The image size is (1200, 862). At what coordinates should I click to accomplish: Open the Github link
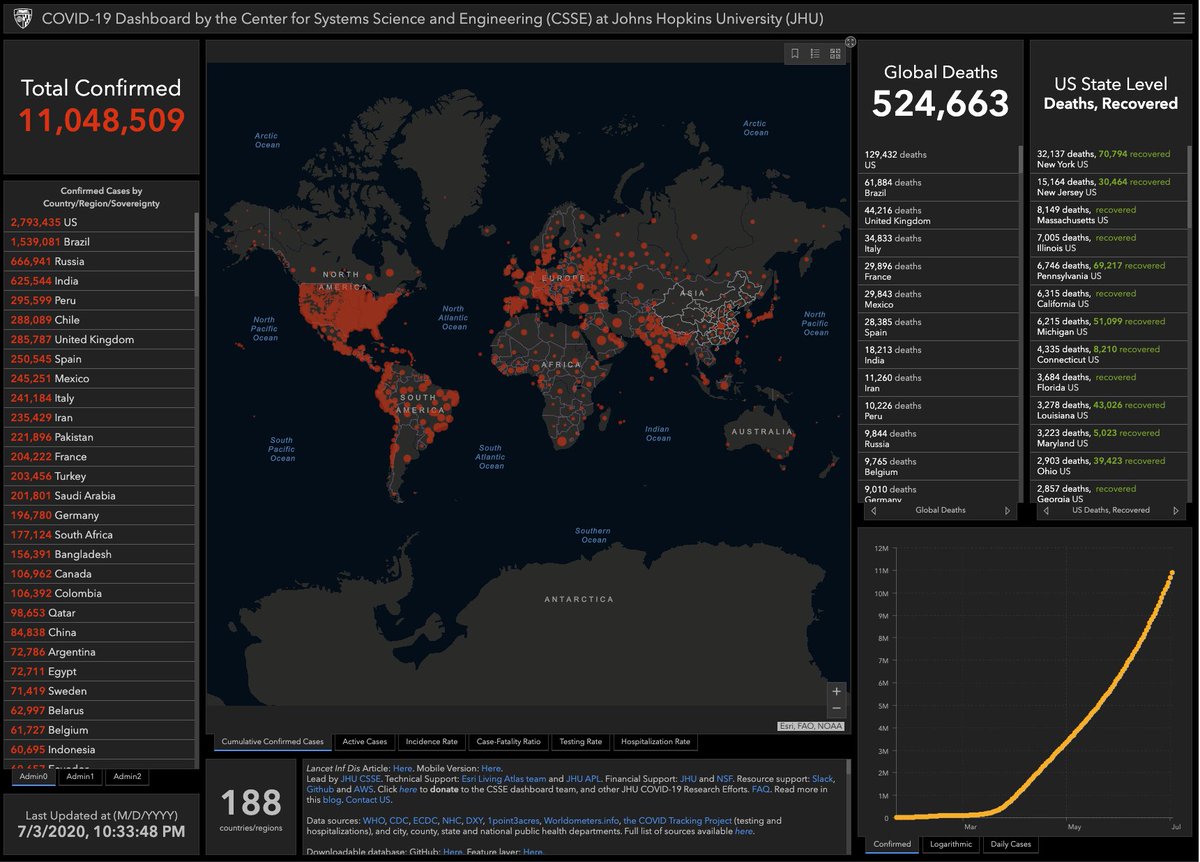pos(320,789)
